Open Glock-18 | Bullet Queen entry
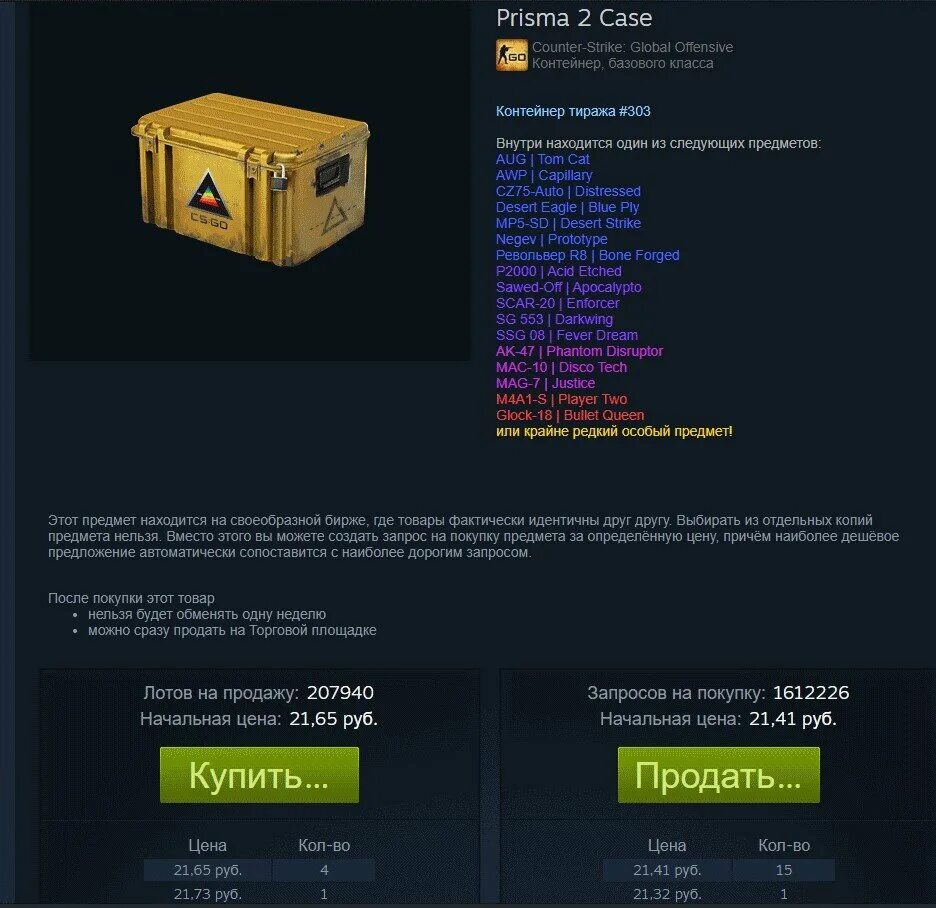The image size is (936, 908). 569,415
